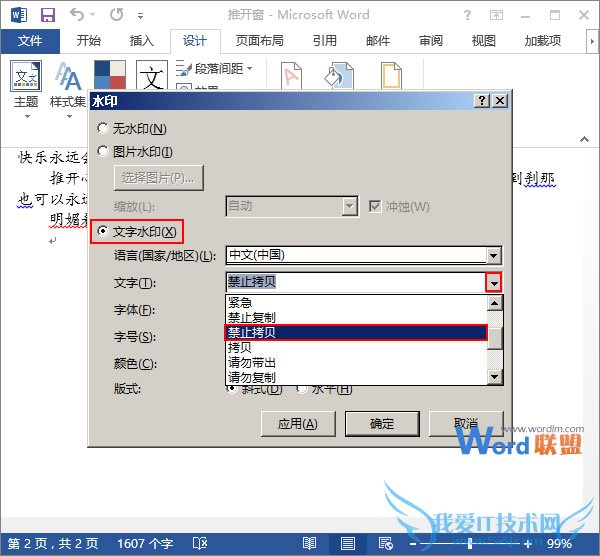Click the 文字 dropdown arrow
The height and width of the screenshot is (556, 600).
click(x=494, y=283)
